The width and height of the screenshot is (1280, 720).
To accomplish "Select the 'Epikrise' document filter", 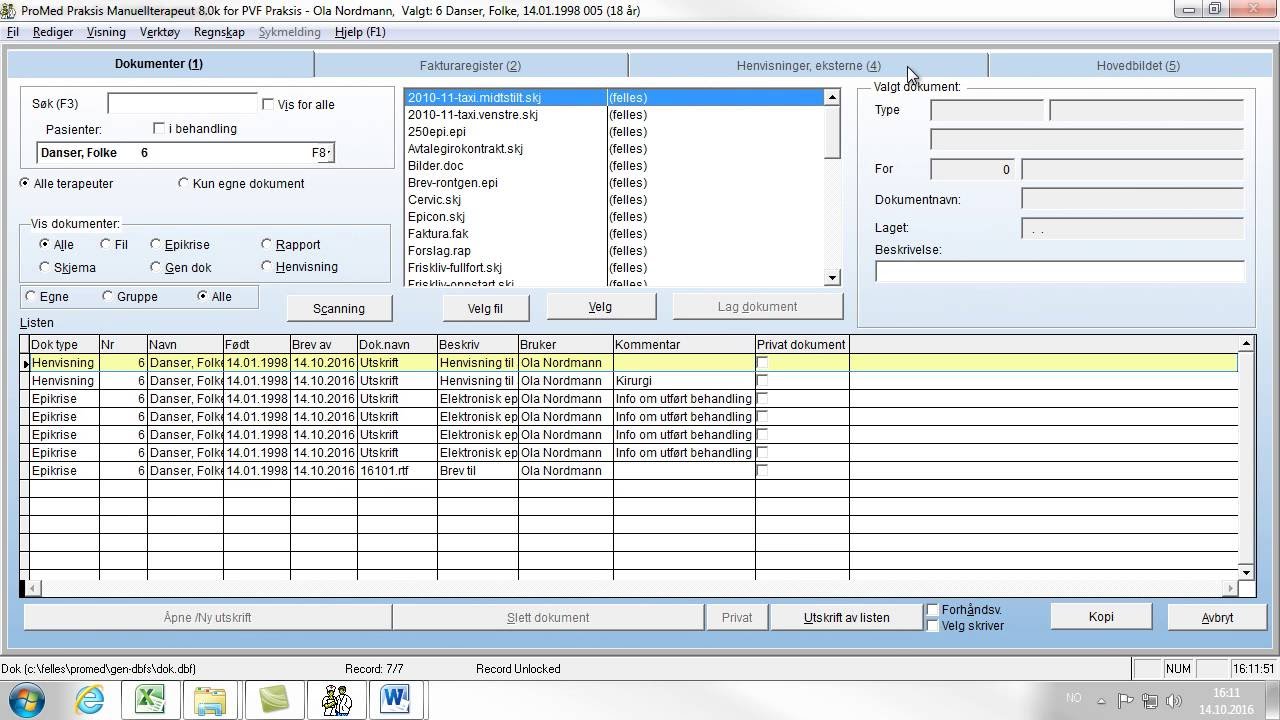I will point(156,244).
